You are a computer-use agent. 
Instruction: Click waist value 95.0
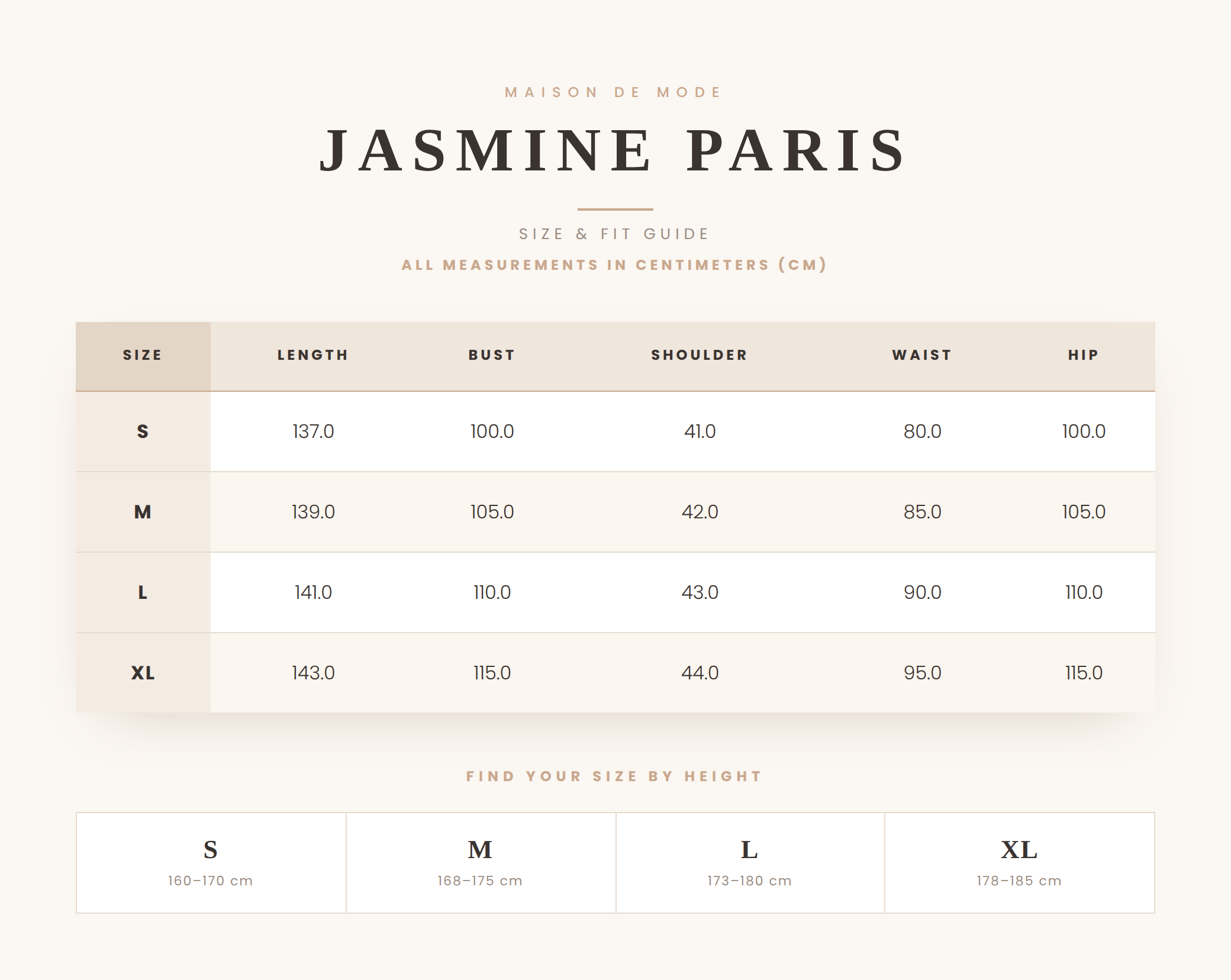[922, 673]
